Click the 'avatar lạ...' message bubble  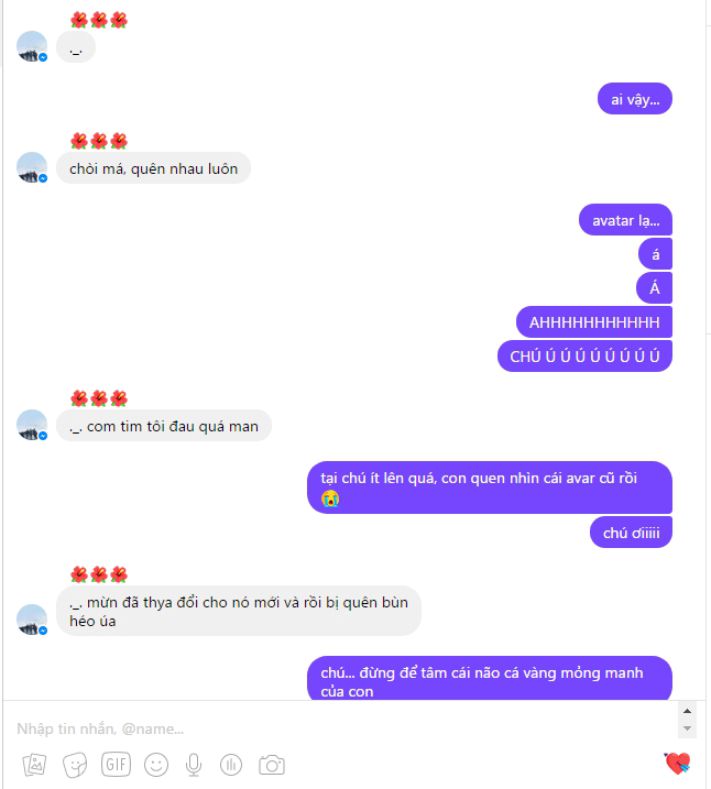[x=625, y=220]
